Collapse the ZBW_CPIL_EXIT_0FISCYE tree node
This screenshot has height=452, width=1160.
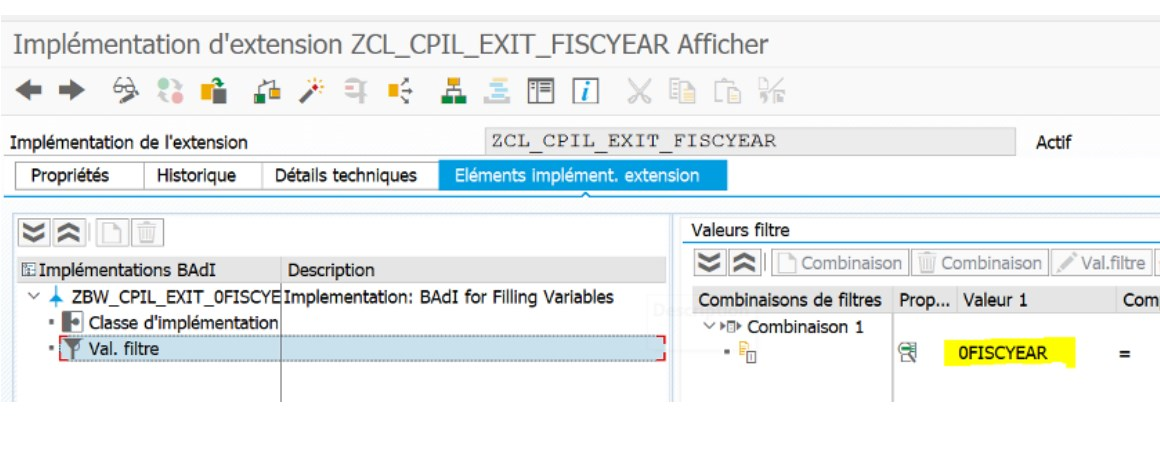pyautogui.click(x=33, y=297)
